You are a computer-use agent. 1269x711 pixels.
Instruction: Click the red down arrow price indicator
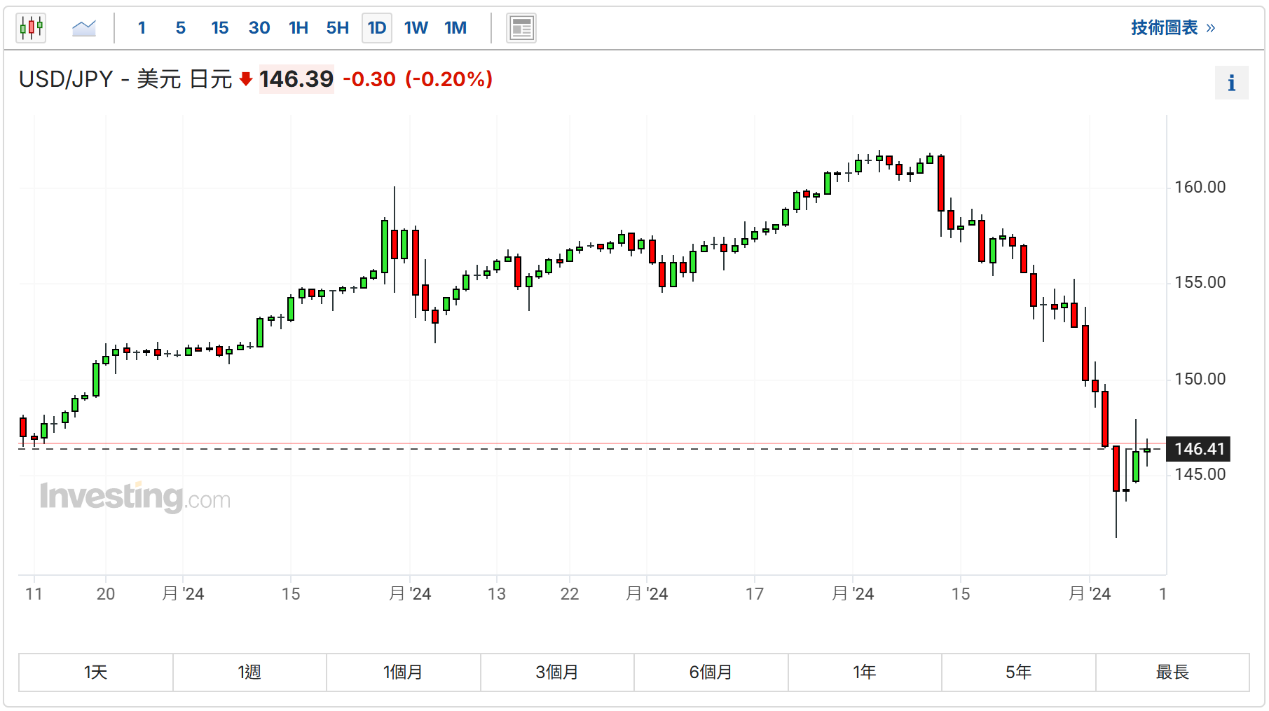246,79
